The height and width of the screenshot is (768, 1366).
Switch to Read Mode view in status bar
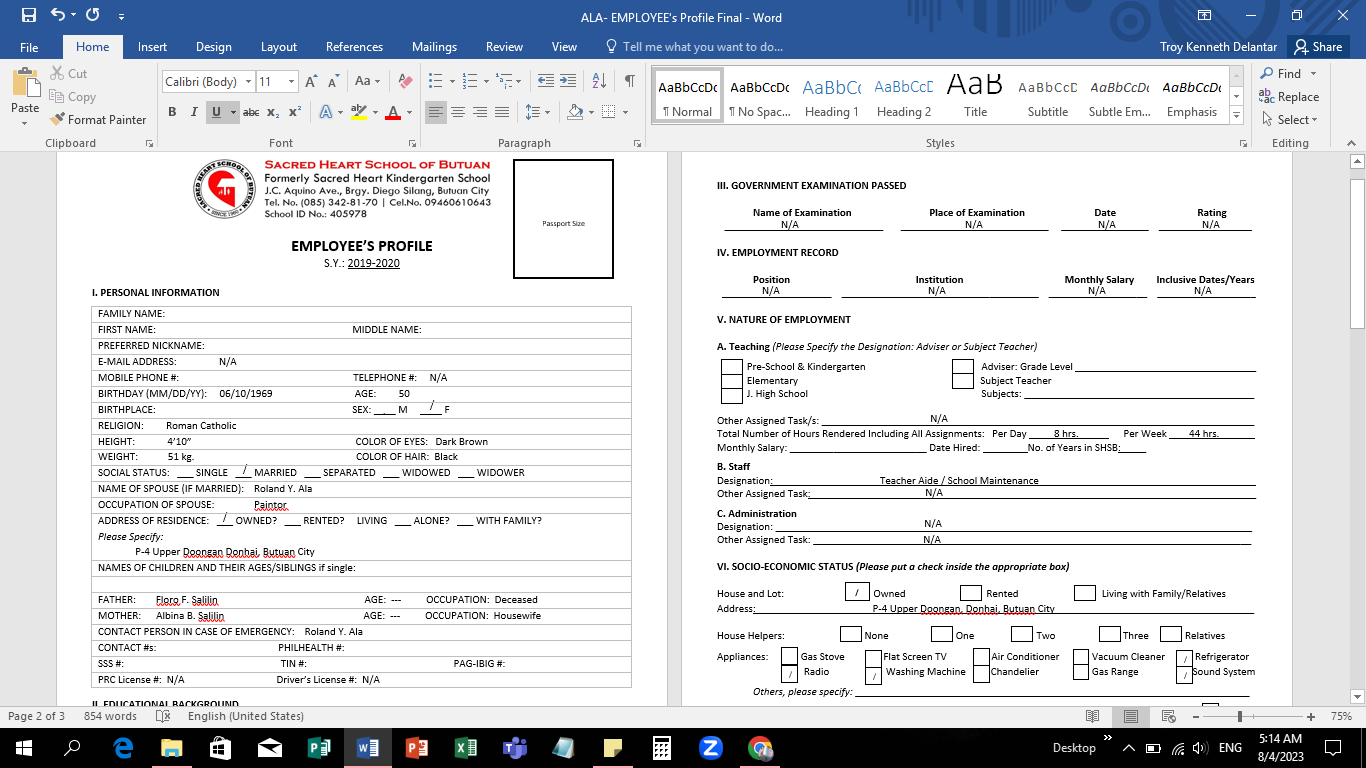[1093, 717]
